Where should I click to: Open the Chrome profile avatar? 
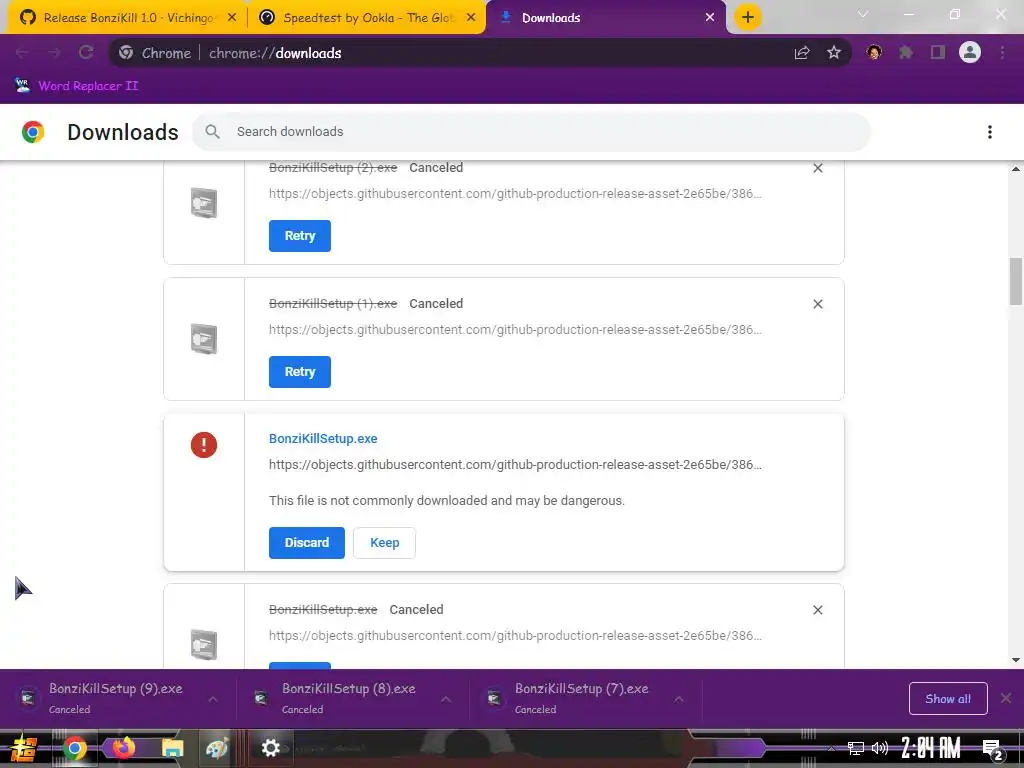970,52
